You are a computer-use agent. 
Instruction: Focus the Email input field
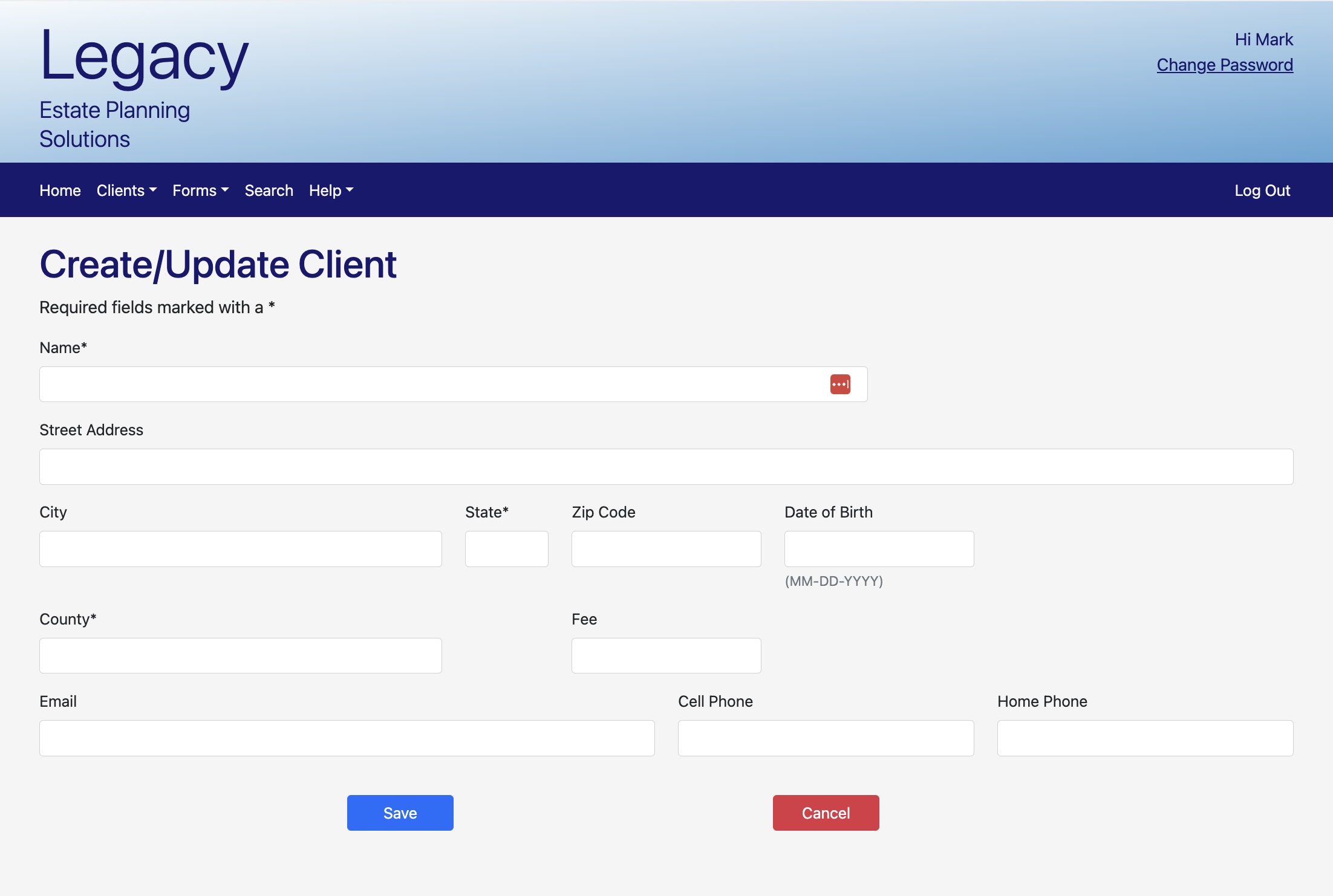347,738
